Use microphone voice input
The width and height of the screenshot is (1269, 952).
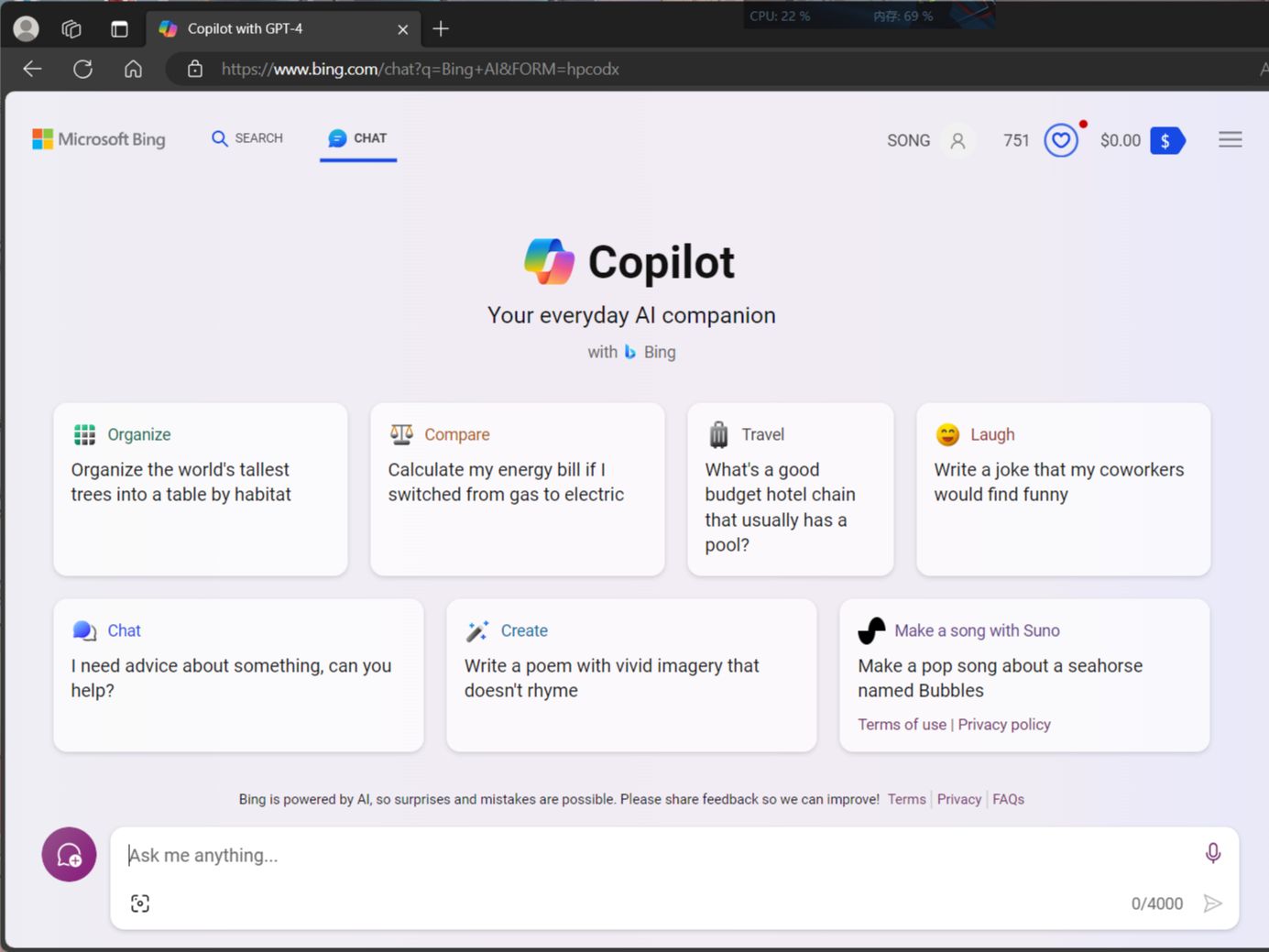[x=1212, y=854]
